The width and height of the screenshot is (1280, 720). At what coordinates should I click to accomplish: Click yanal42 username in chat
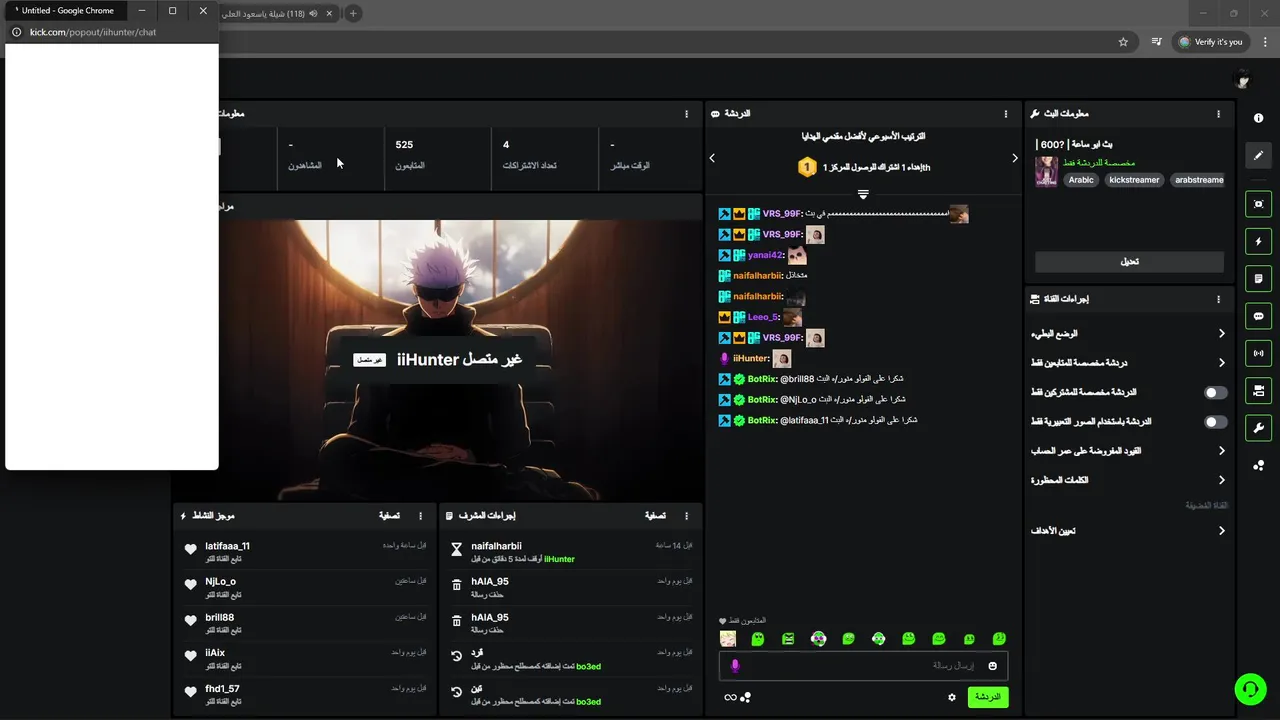(765, 255)
